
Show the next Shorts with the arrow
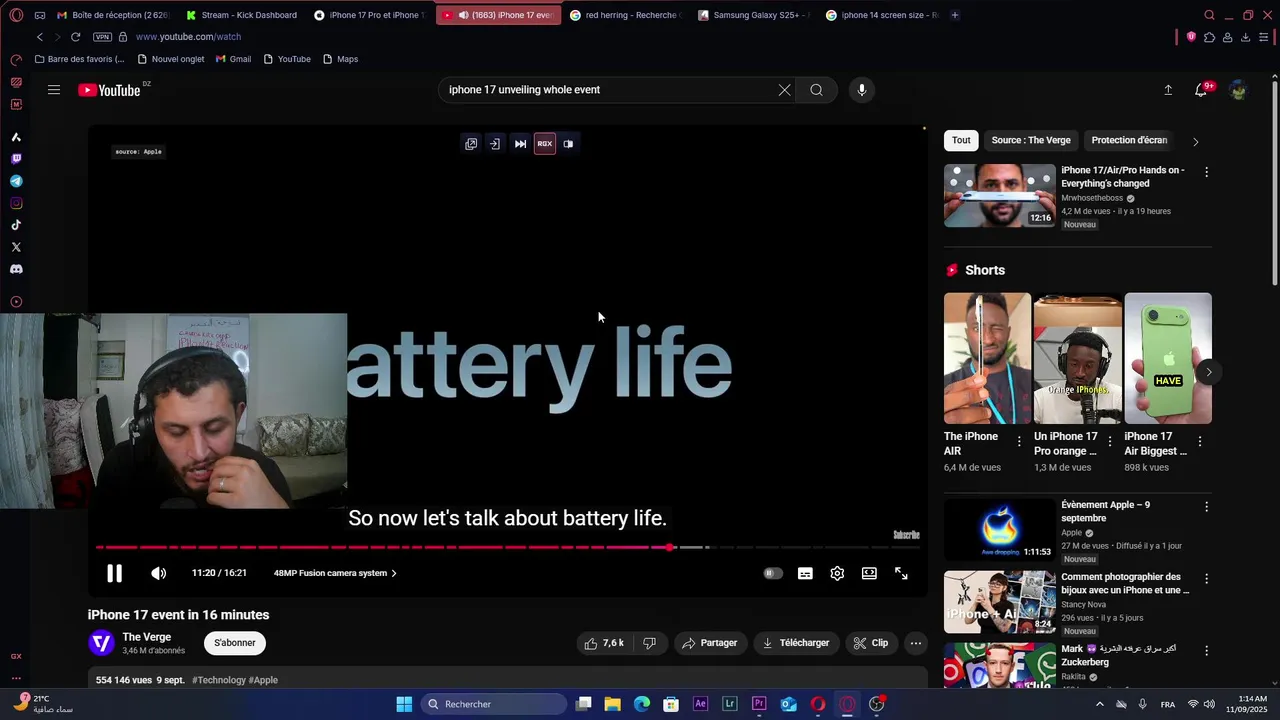1209,372
